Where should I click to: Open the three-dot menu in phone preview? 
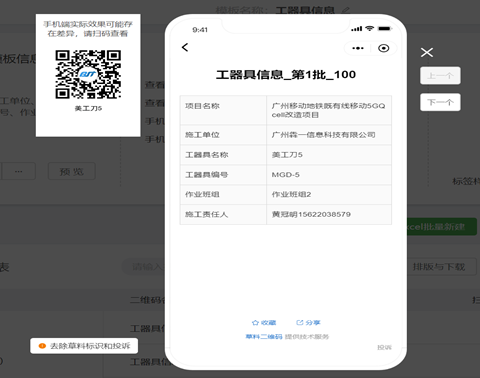[358, 48]
